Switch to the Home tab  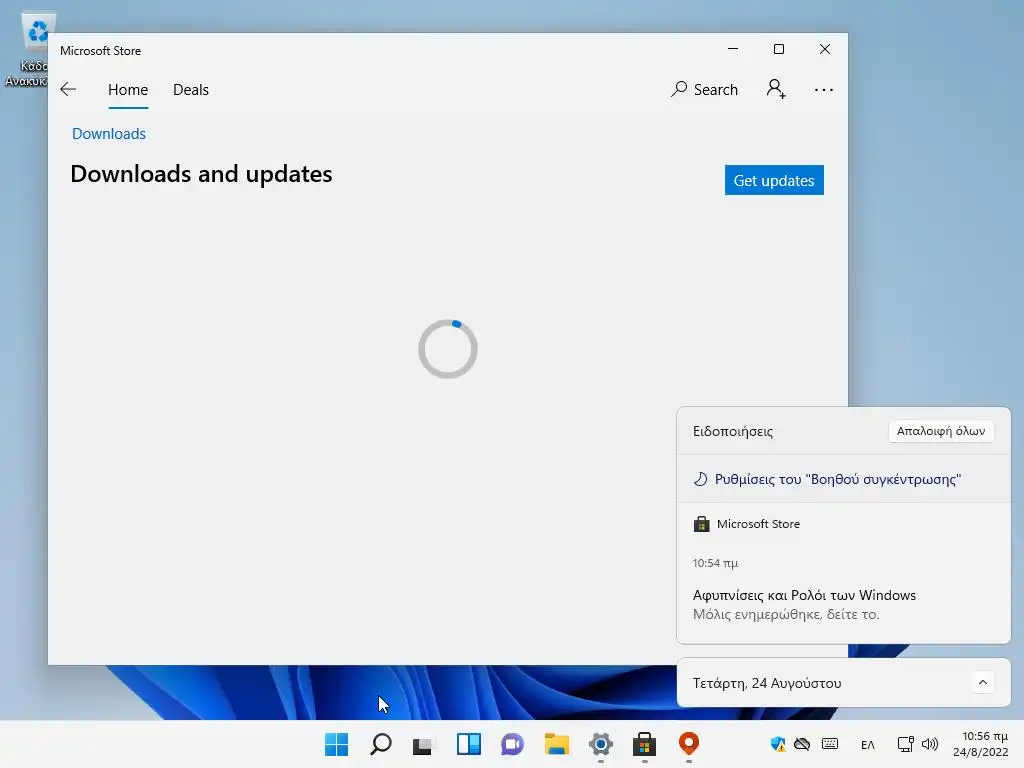coord(128,89)
